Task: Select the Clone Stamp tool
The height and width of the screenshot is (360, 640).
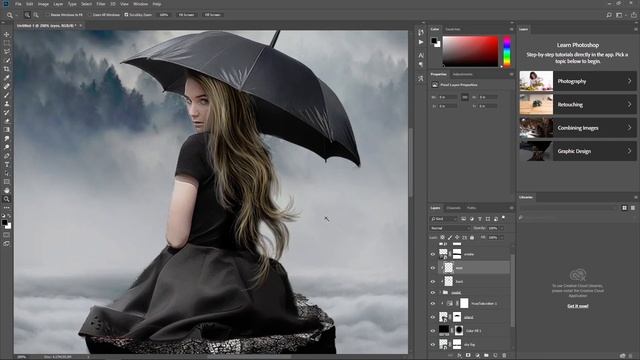Action: tap(7, 104)
